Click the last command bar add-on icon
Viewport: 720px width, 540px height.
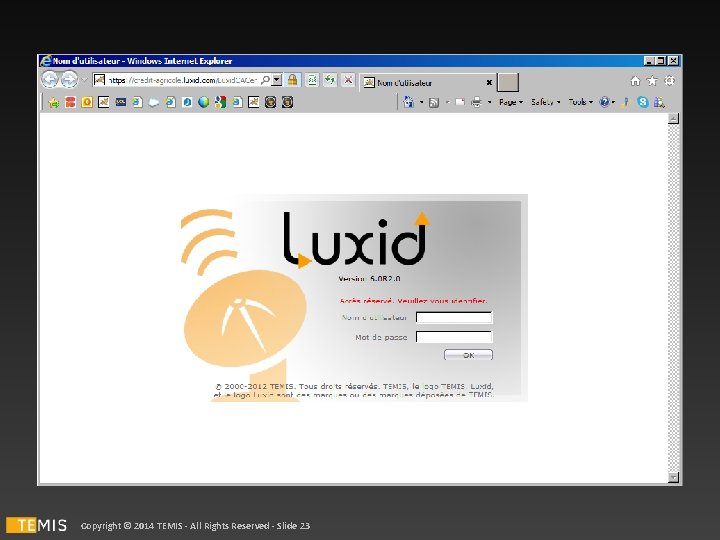point(660,102)
